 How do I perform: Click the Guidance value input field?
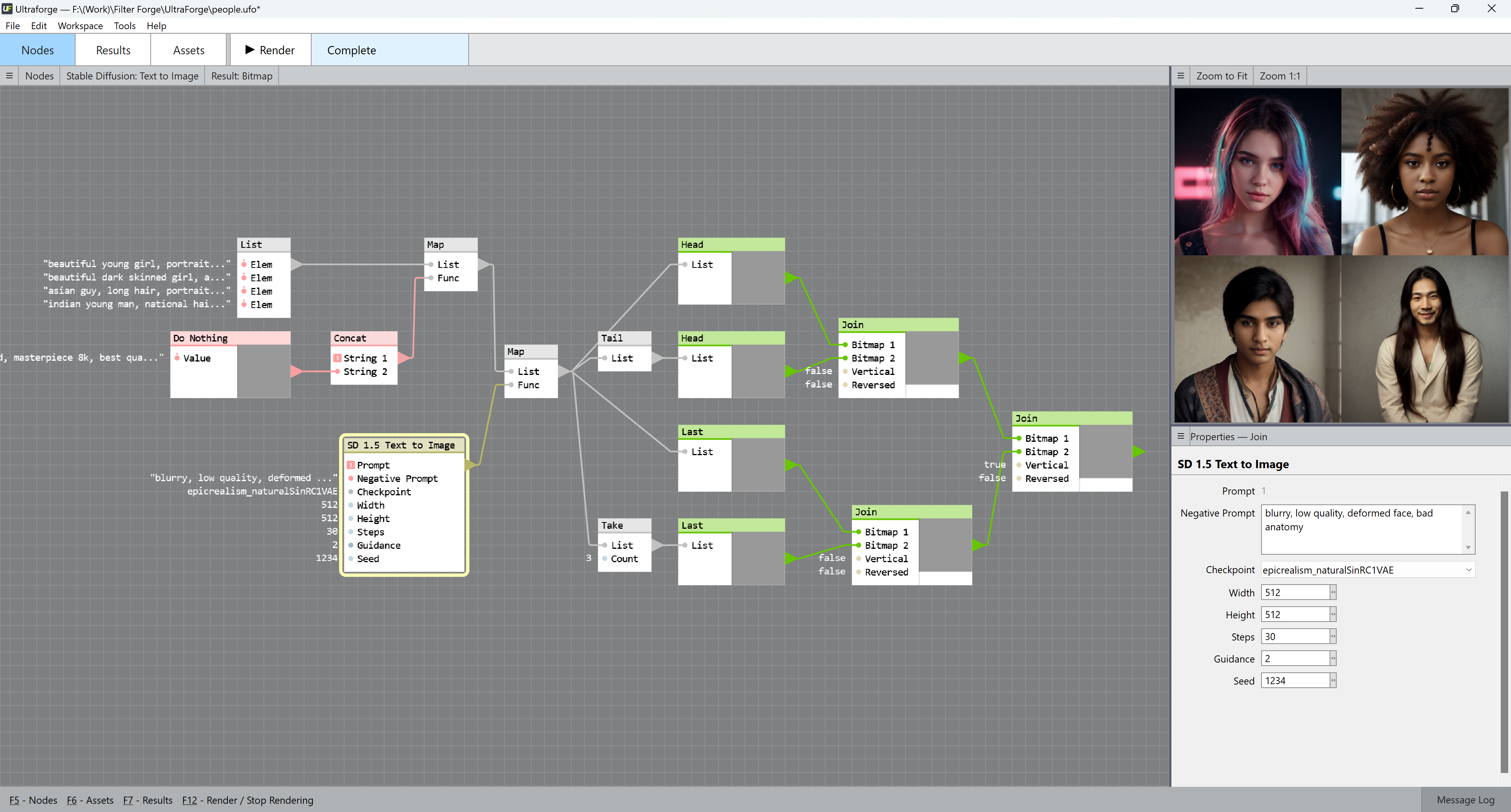[1295, 659]
